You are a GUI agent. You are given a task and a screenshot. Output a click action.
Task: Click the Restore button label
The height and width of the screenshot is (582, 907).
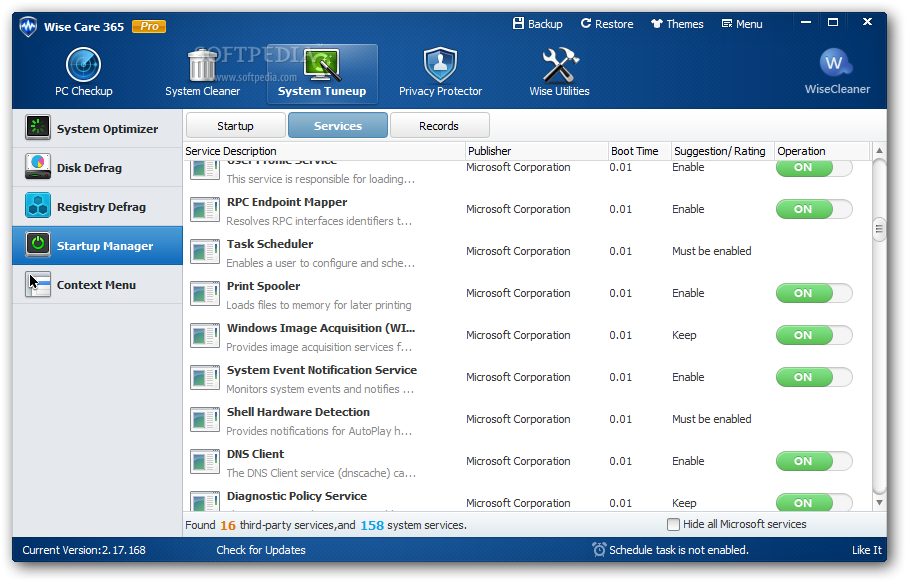[x=614, y=24]
